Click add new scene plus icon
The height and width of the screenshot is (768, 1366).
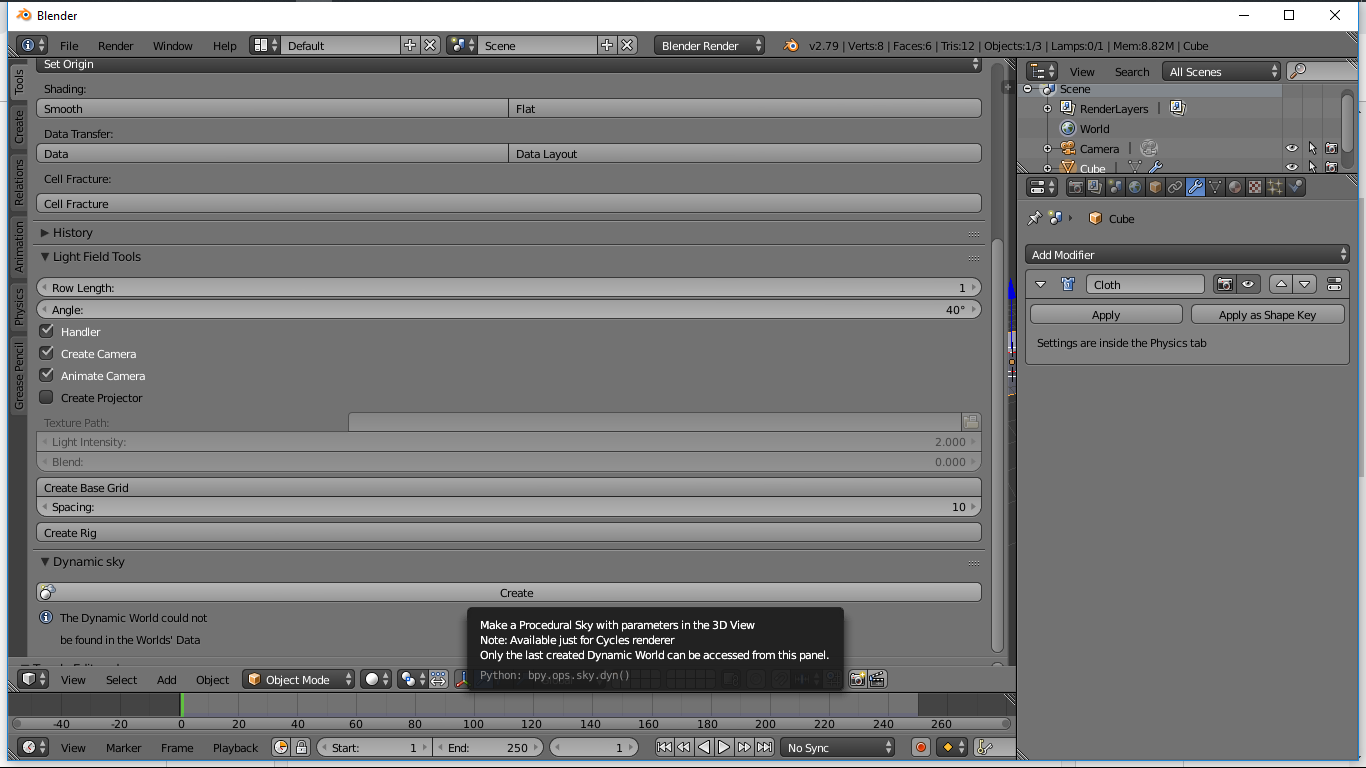(607, 45)
